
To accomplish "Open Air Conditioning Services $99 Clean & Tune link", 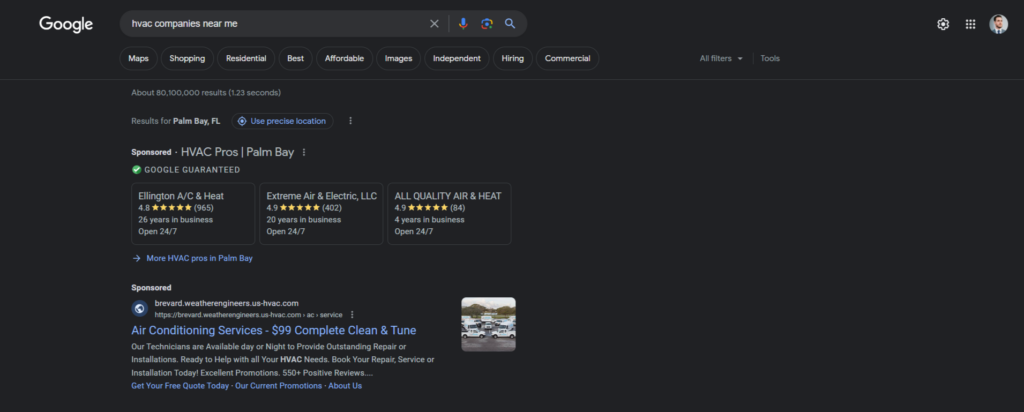I will [x=274, y=330].
